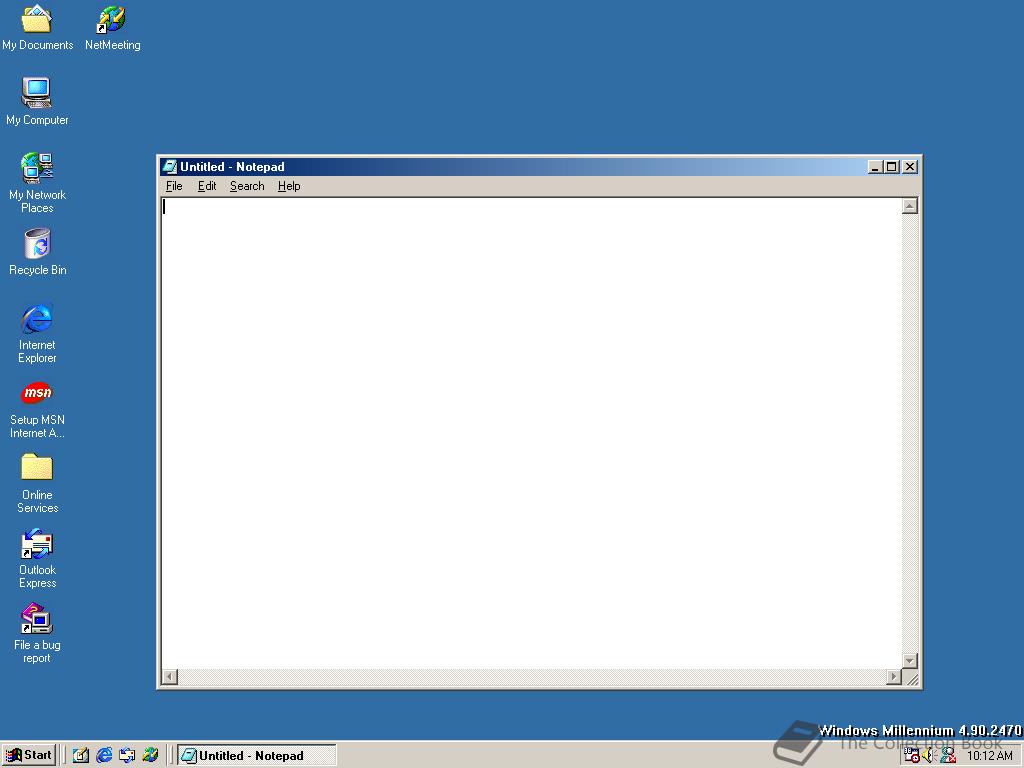The height and width of the screenshot is (768, 1024).
Task: Click the horizontal scrollbar right arrow
Action: pos(894,677)
